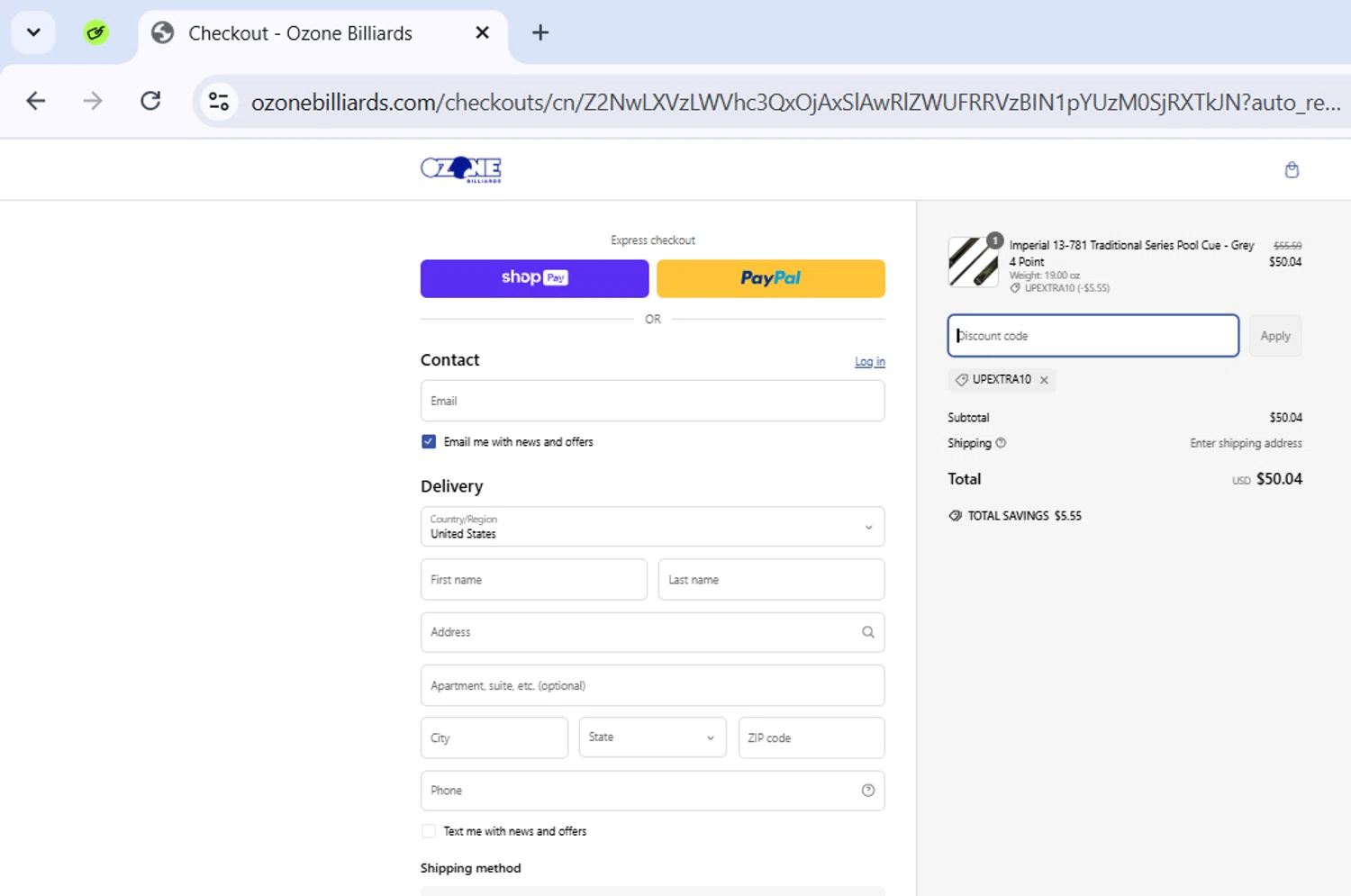Click the phone field help icon

868,791
